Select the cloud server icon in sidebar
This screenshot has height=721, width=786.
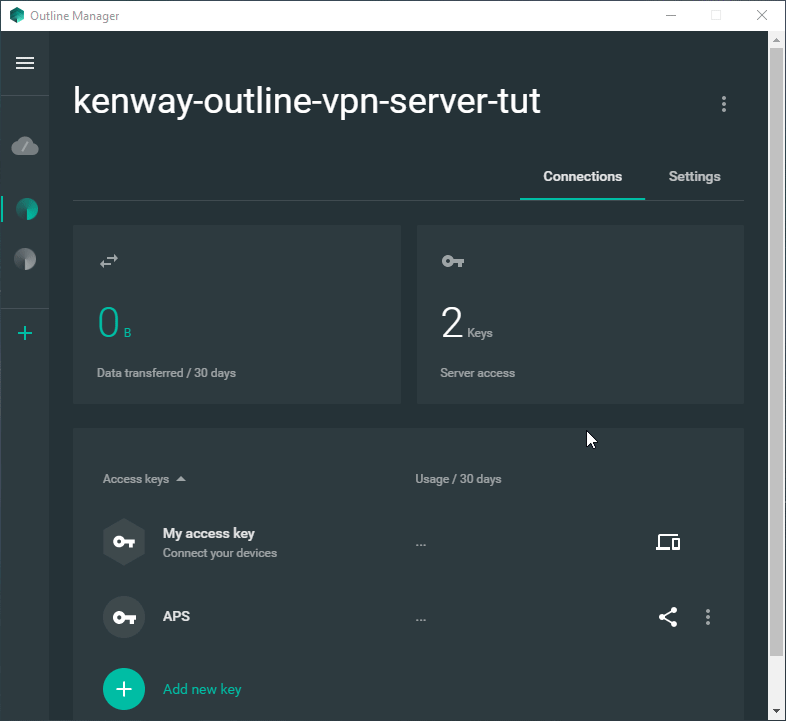pos(25,147)
